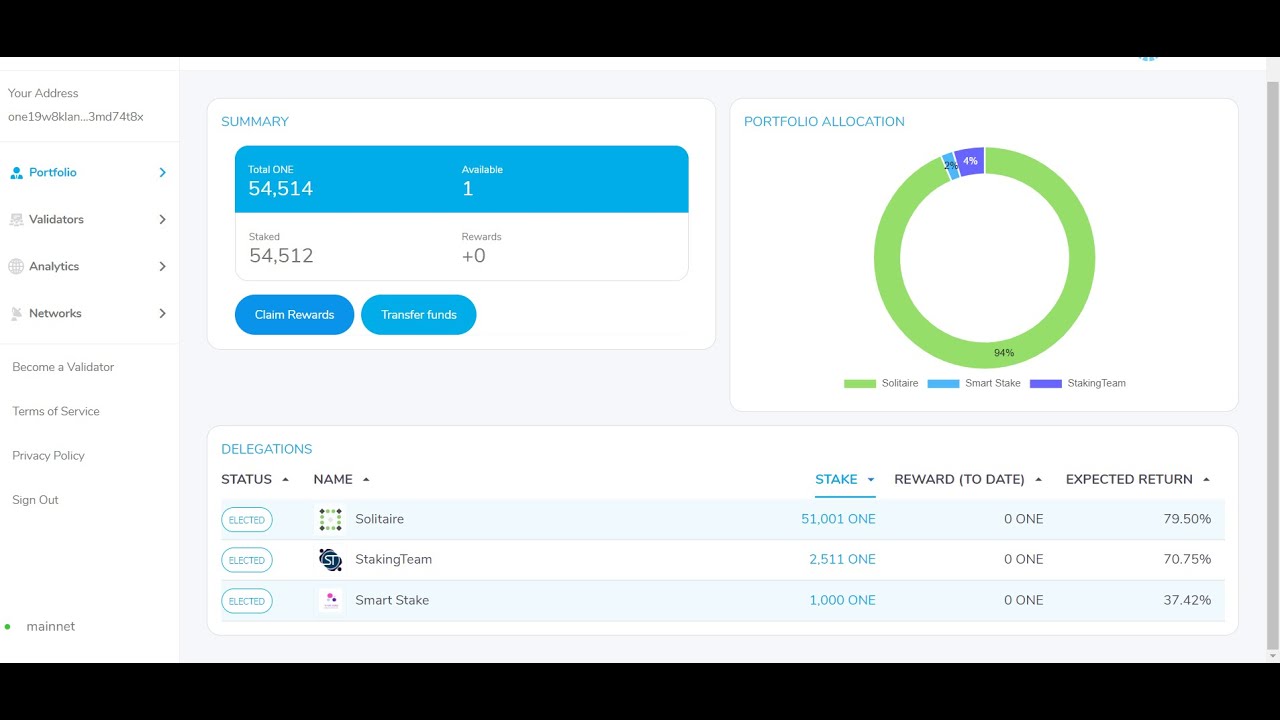Click the 4% purple donut segment
This screenshot has width=1280, height=720.
970,161
